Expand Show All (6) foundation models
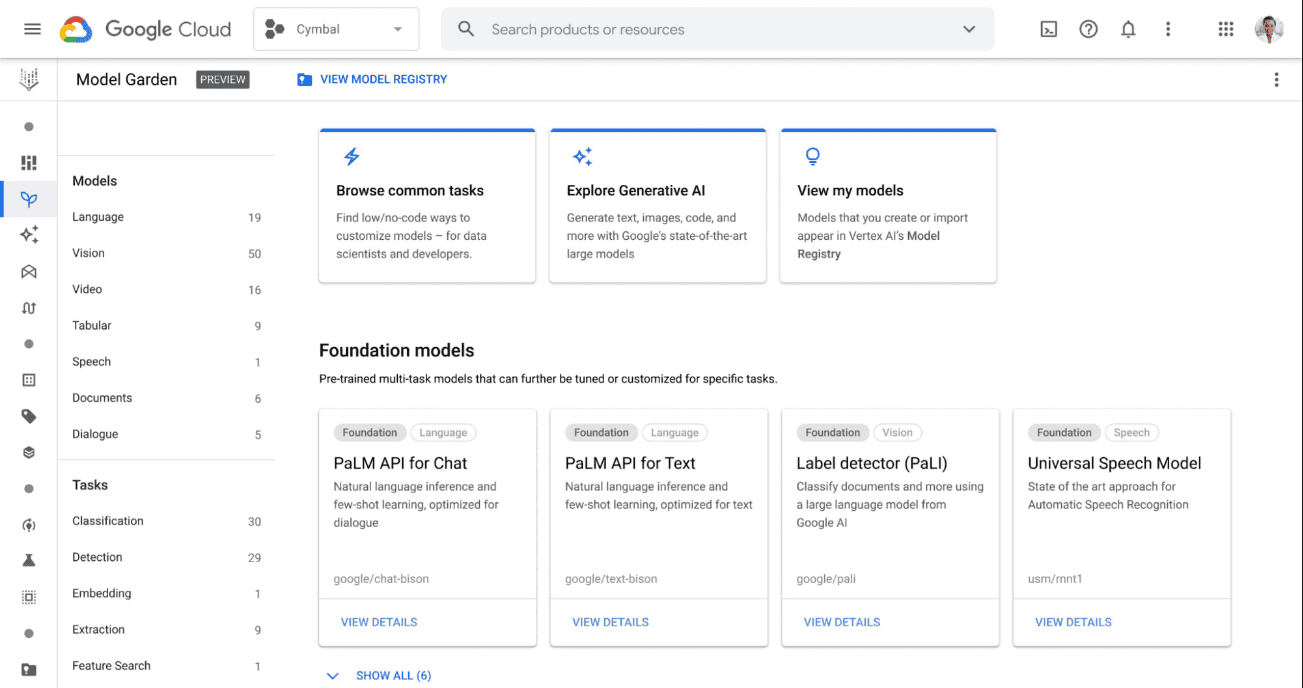This screenshot has height=688, width=1303. tap(379, 676)
